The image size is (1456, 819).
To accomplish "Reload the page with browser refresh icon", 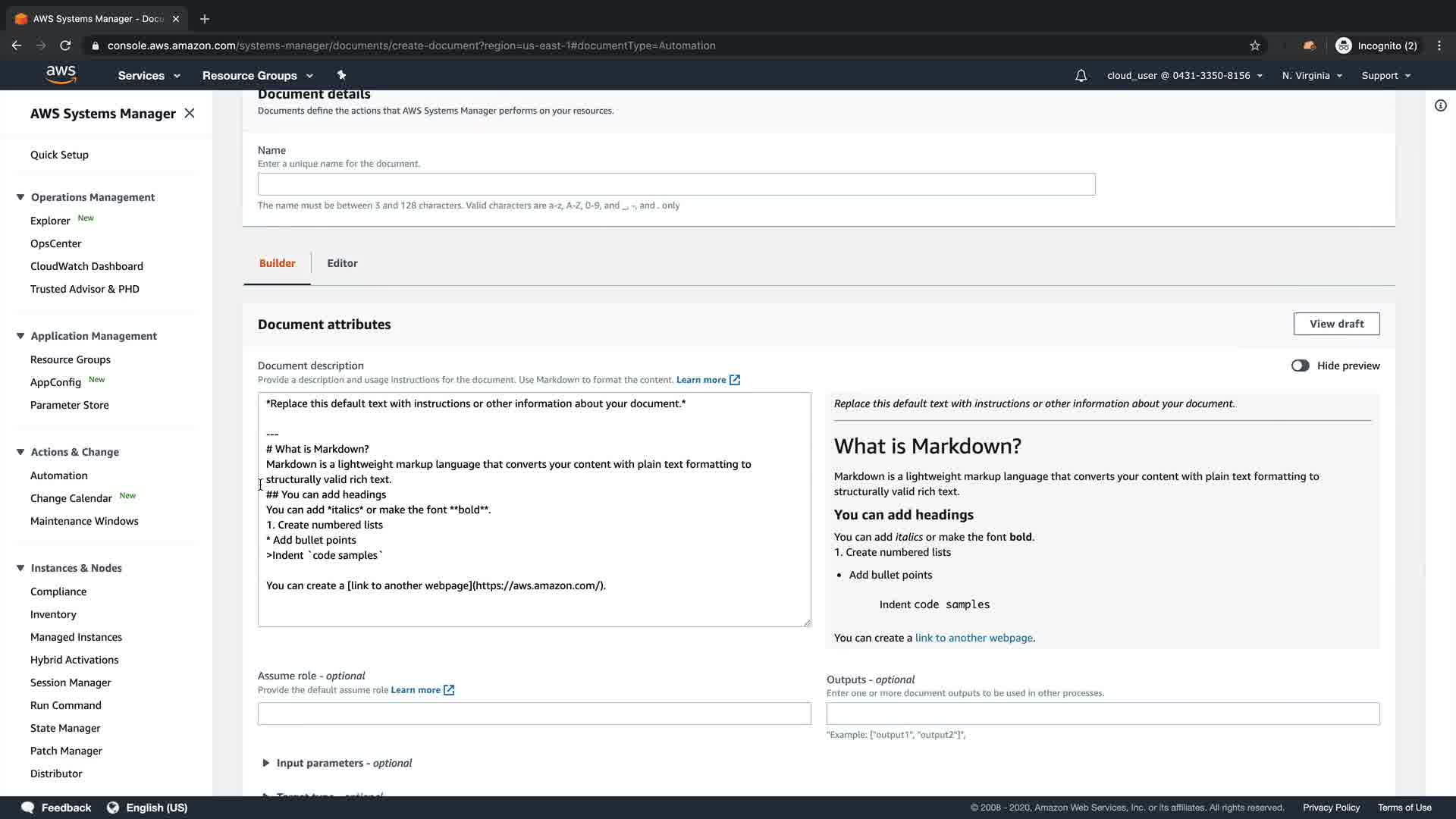I will [x=65, y=45].
